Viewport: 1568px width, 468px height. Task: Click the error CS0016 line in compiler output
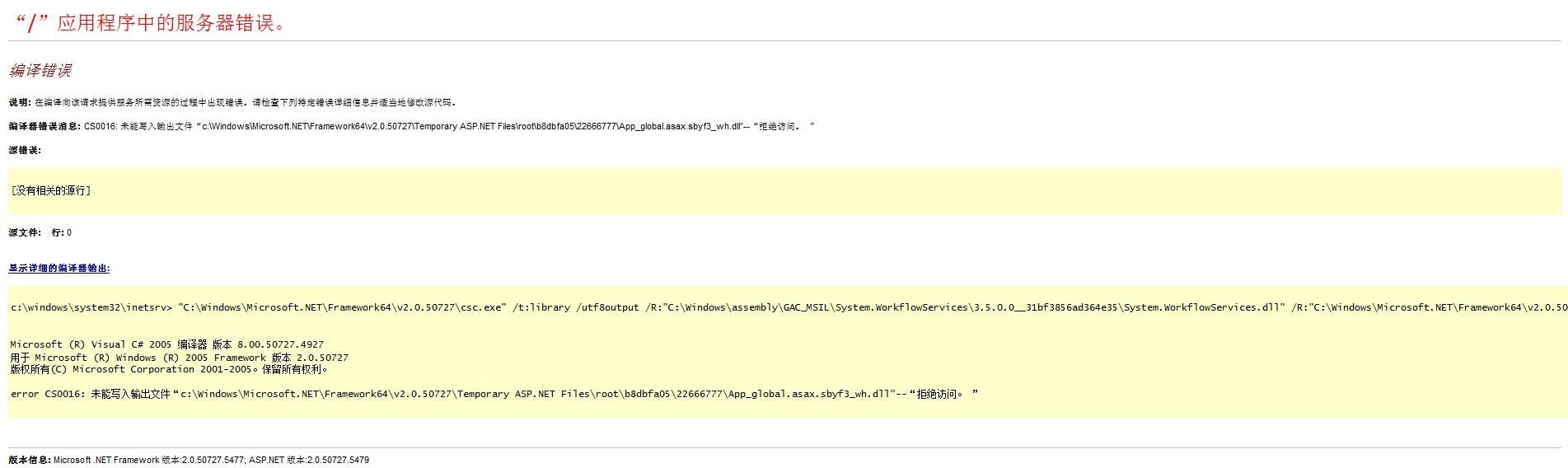[493, 395]
